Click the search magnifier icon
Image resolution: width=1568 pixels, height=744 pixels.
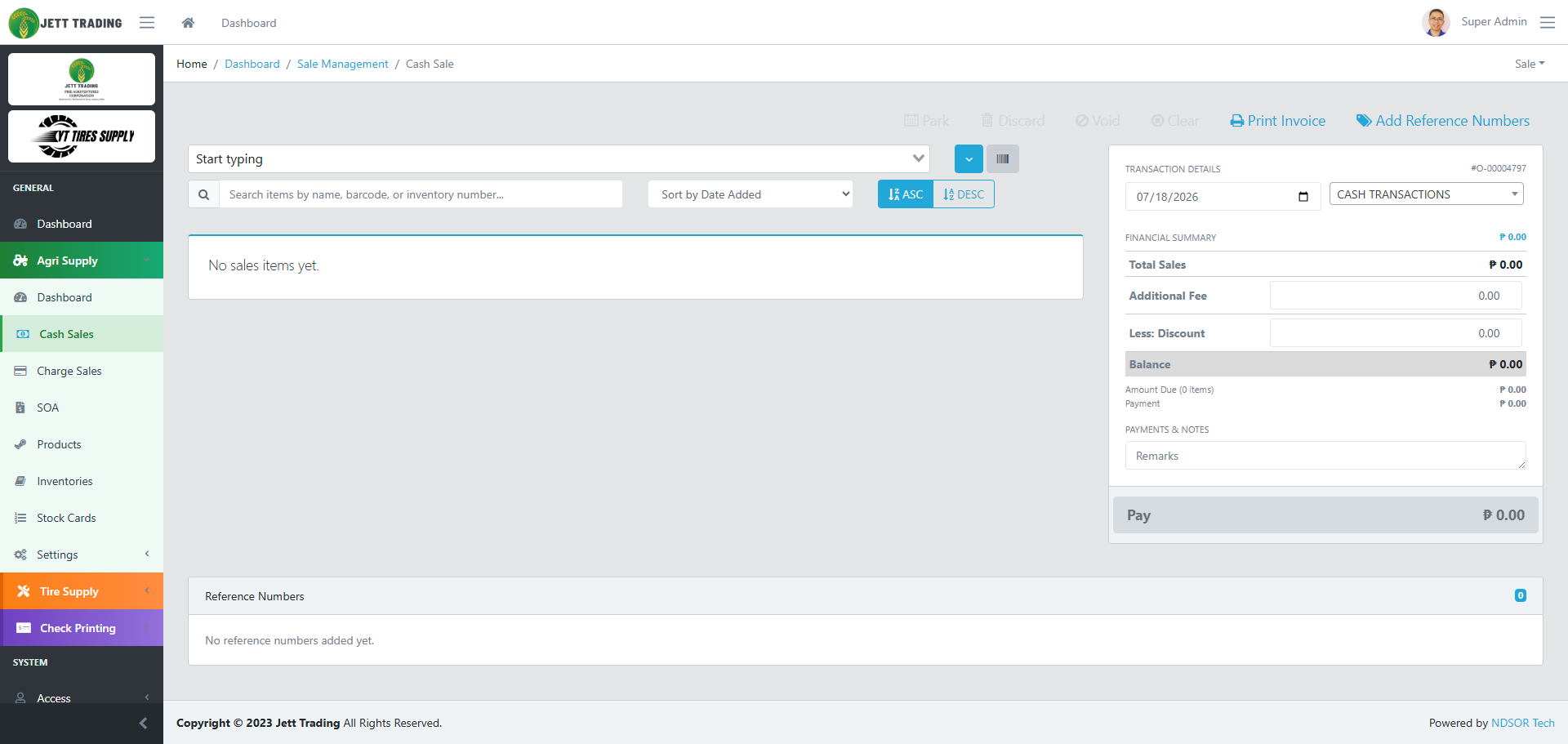point(204,194)
